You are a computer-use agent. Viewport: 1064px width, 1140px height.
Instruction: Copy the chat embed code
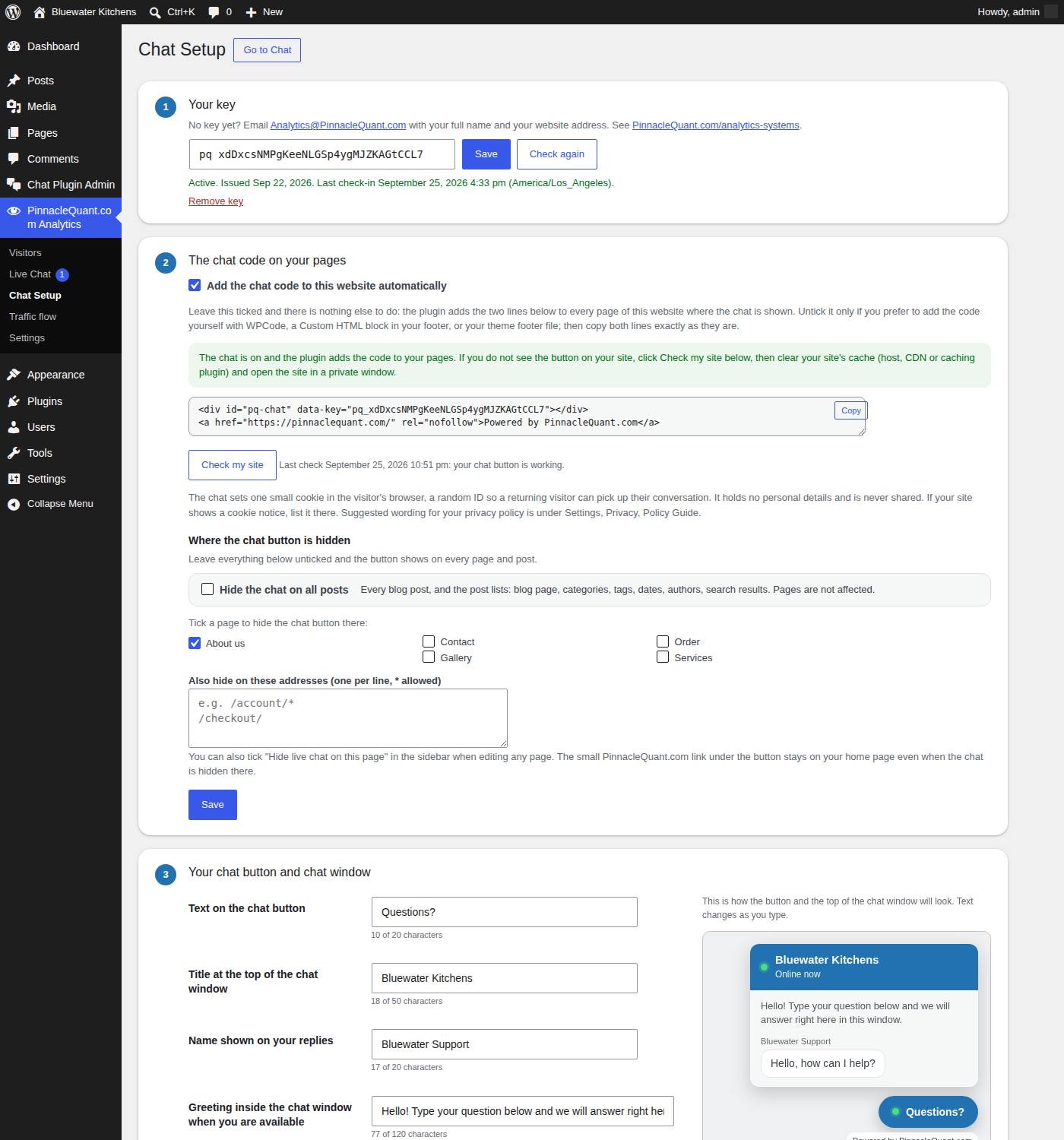851,410
